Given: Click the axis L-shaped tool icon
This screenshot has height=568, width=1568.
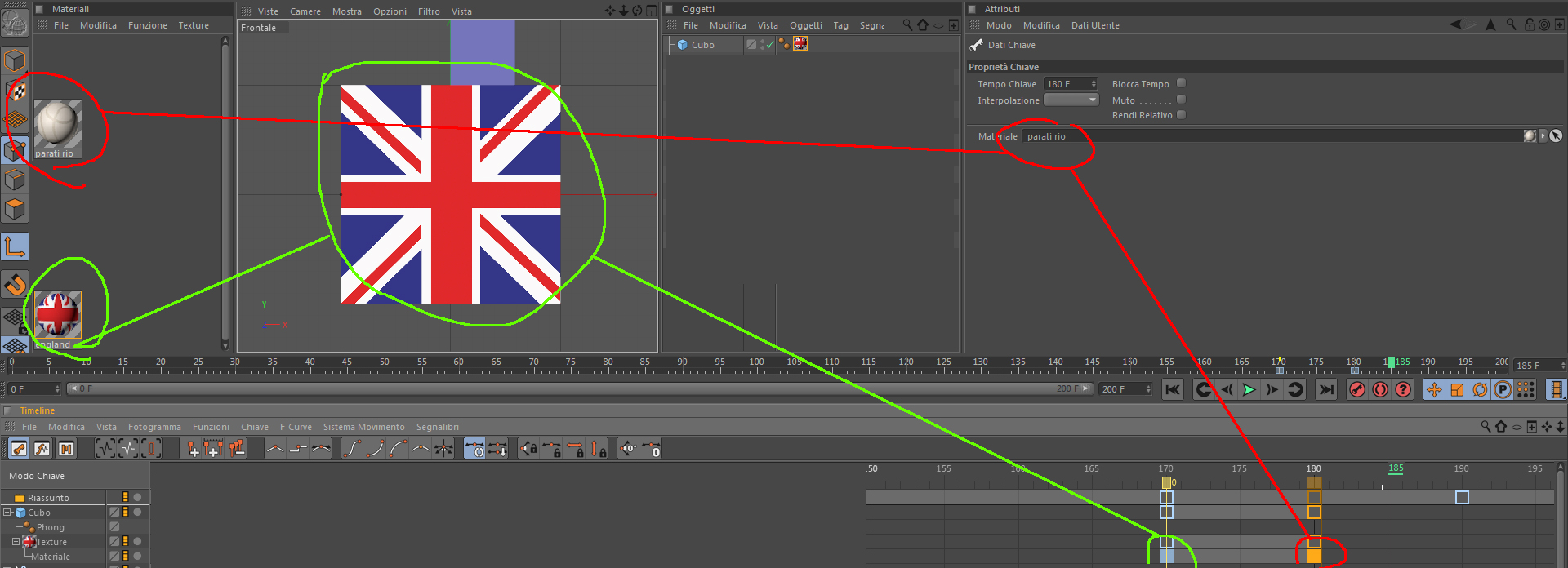Looking at the screenshot, I should coord(15,246).
